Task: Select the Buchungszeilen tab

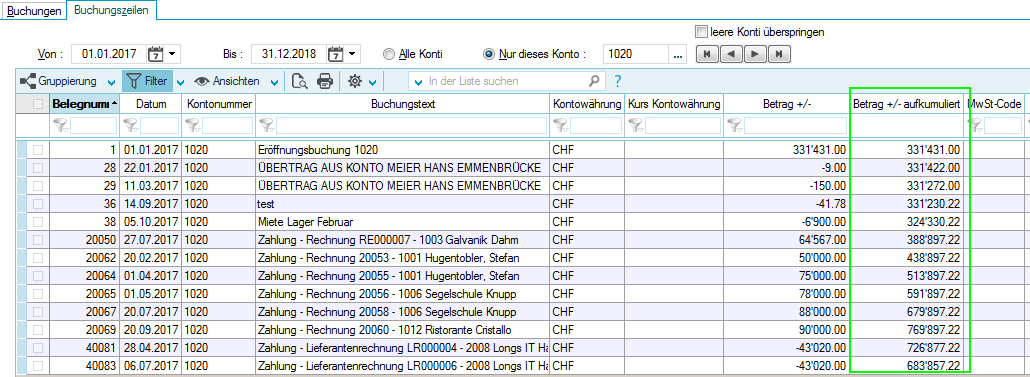Action: [x=112, y=10]
